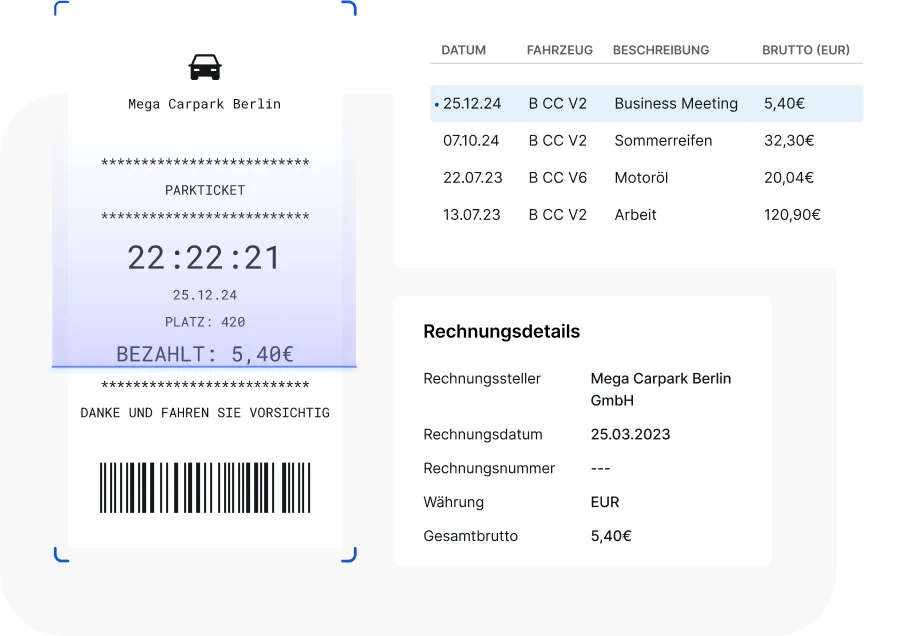The height and width of the screenshot is (636, 901).
Task: Open the DATUM column sorting options
Action: point(463,49)
